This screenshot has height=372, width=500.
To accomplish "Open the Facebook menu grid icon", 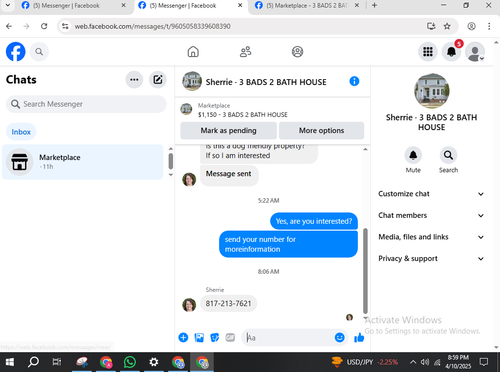I will tap(428, 52).
